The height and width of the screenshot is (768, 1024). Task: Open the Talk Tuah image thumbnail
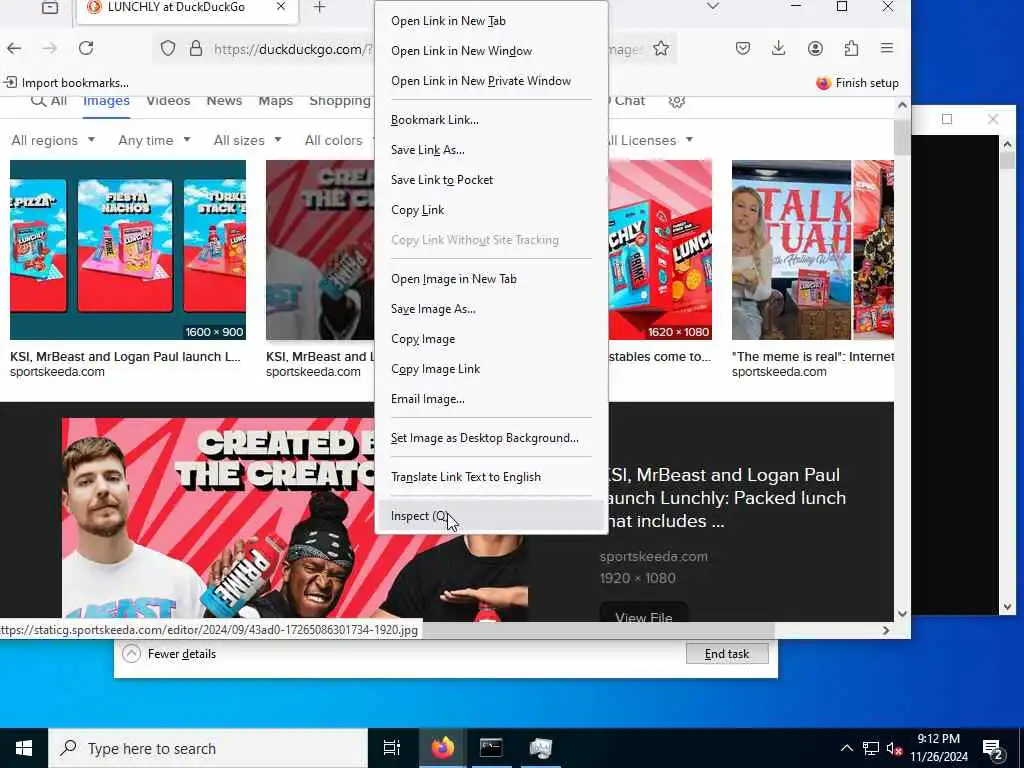812,250
